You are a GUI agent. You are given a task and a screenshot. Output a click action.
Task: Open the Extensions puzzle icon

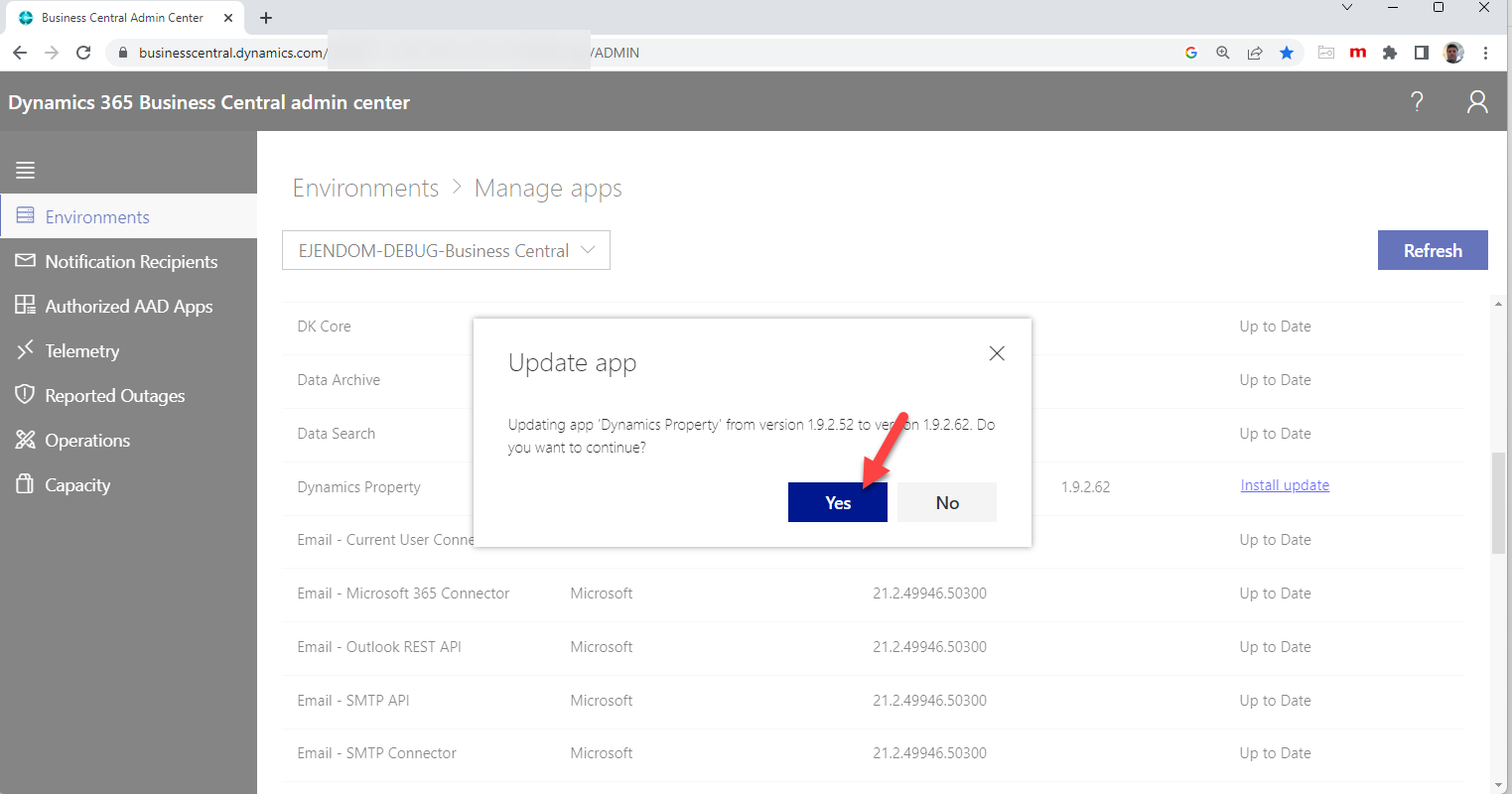[1390, 53]
